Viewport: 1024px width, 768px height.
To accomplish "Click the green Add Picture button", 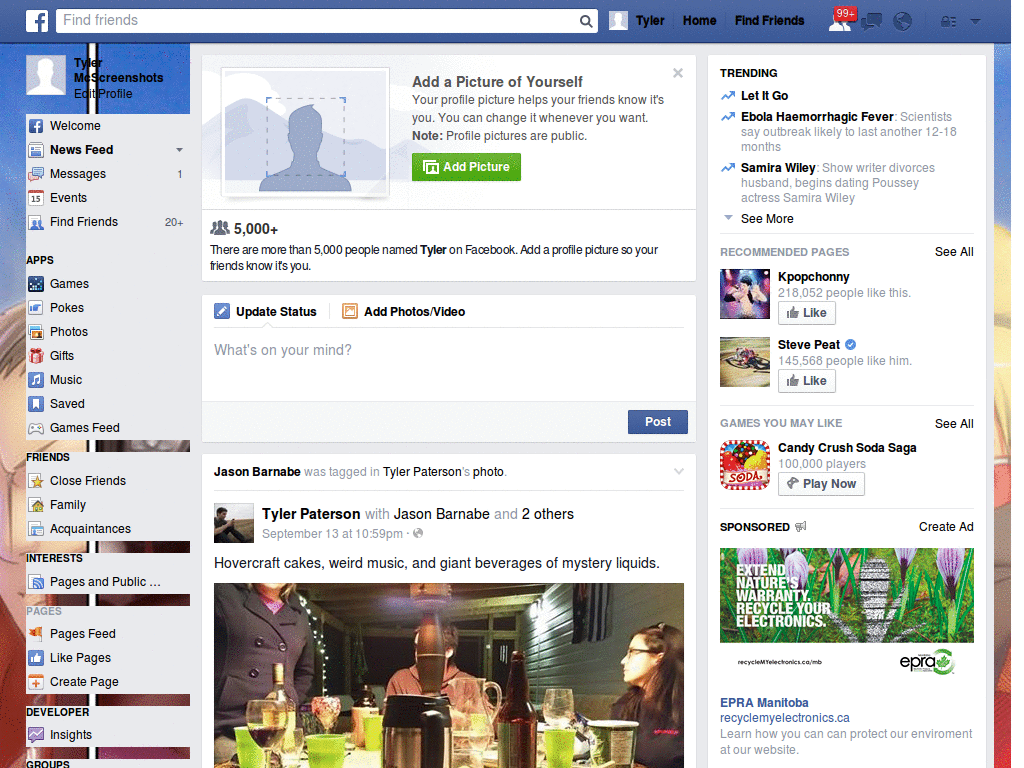I will [466, 167].
